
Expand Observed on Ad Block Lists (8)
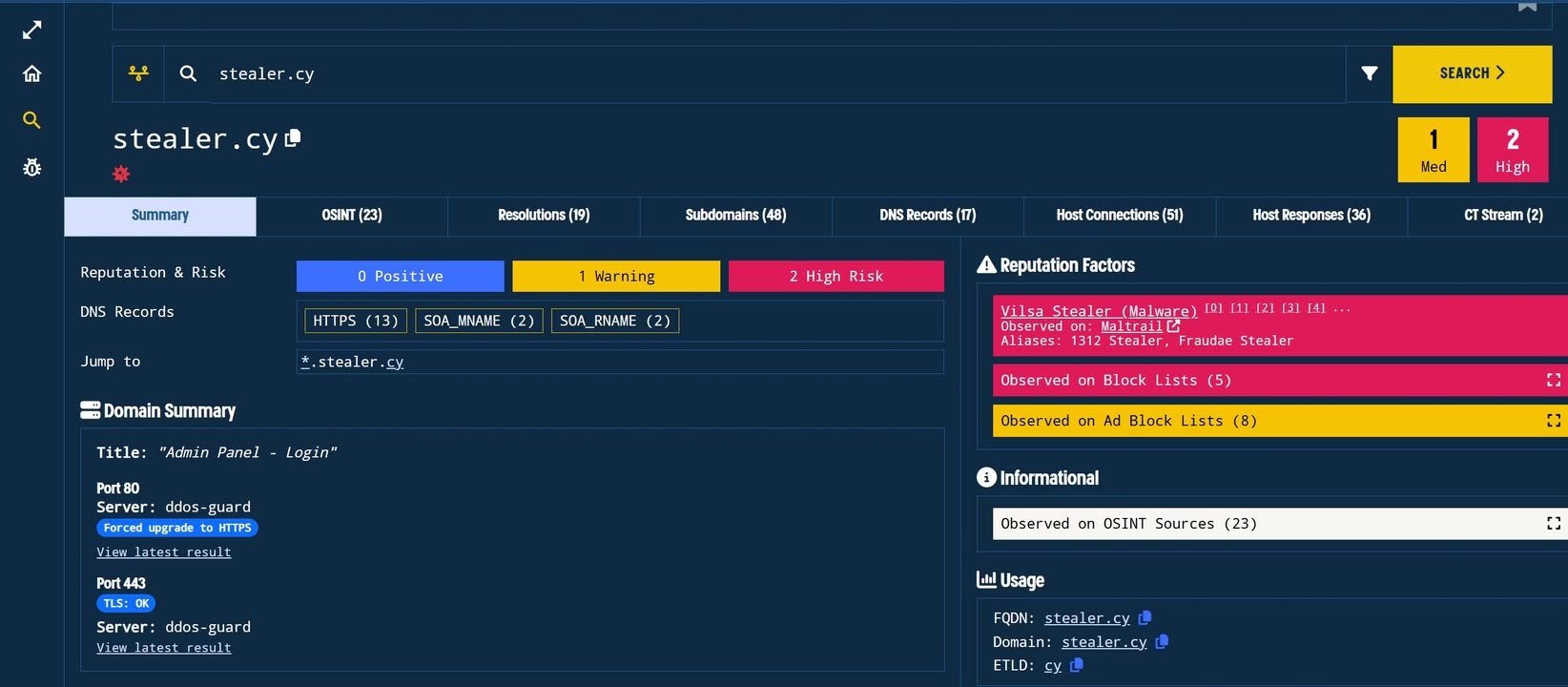point(1553,421)
